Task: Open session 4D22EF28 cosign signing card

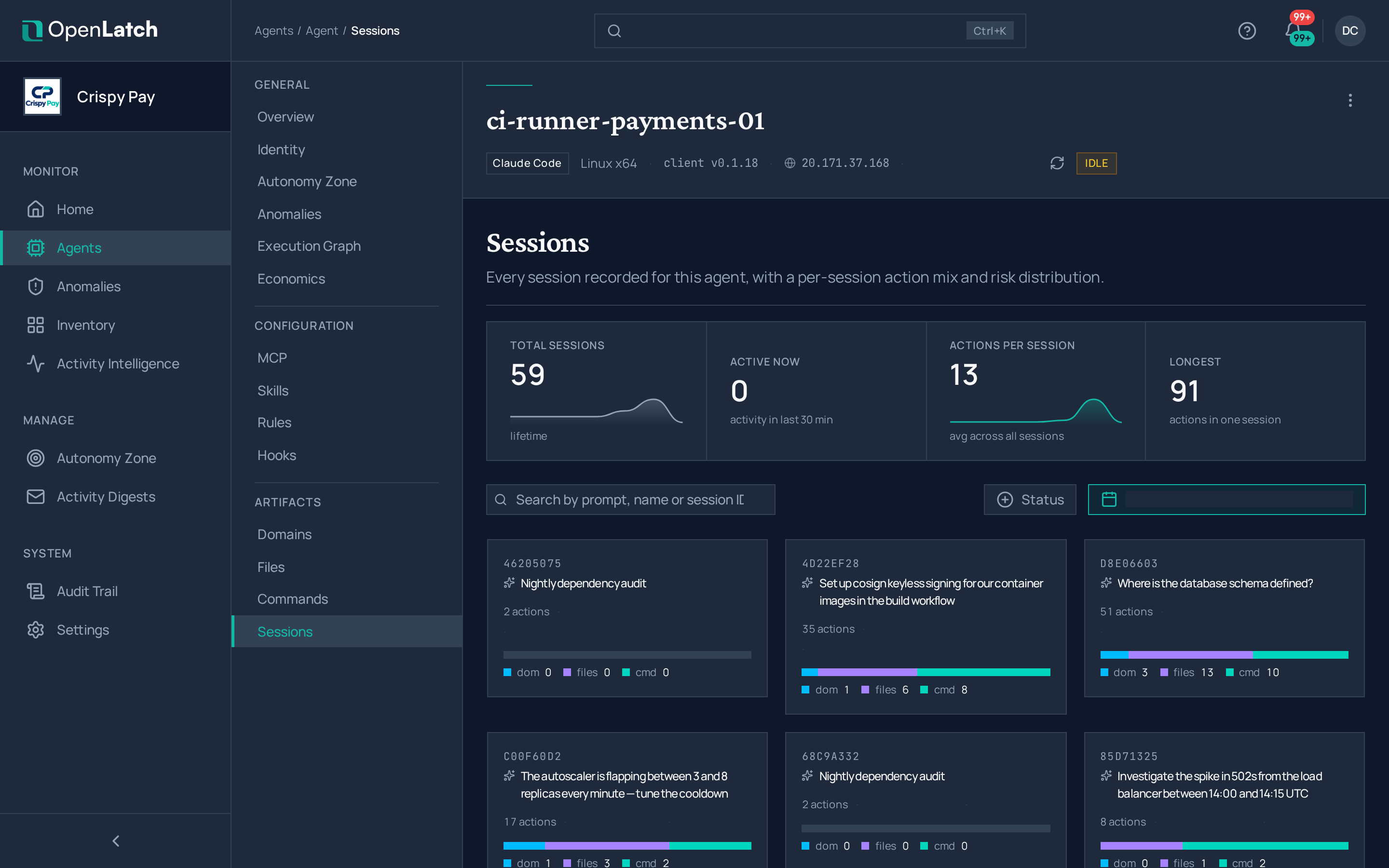Action: click(x=925, y=626)
